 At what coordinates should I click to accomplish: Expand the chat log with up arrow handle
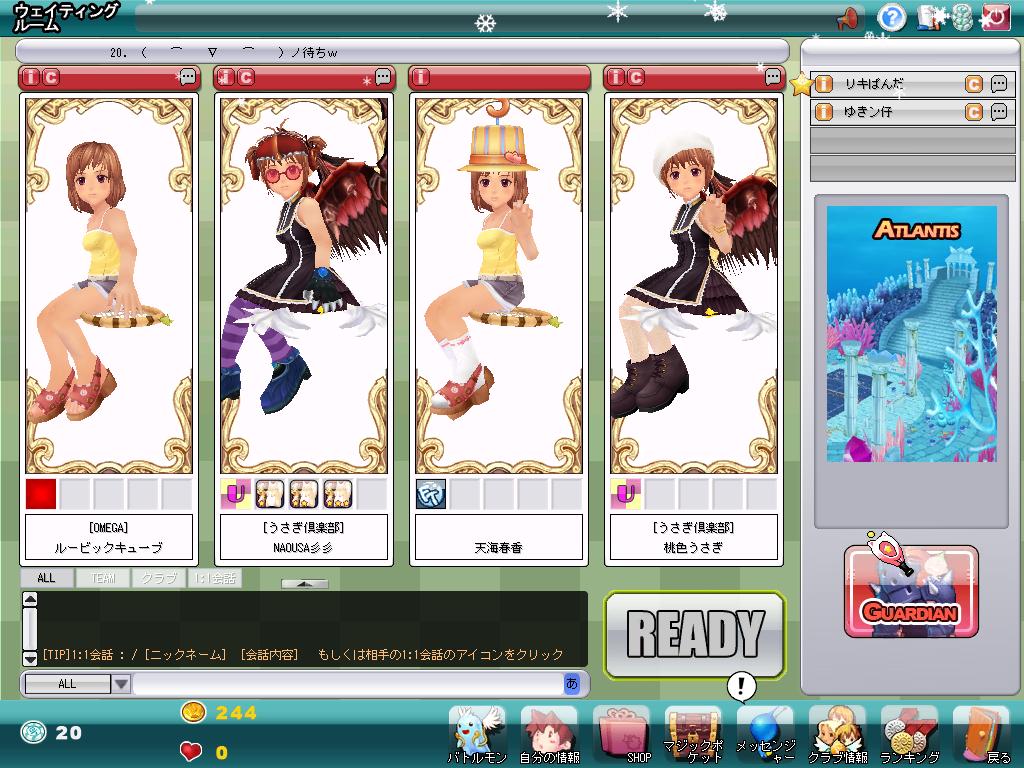[x=305, y=583]
